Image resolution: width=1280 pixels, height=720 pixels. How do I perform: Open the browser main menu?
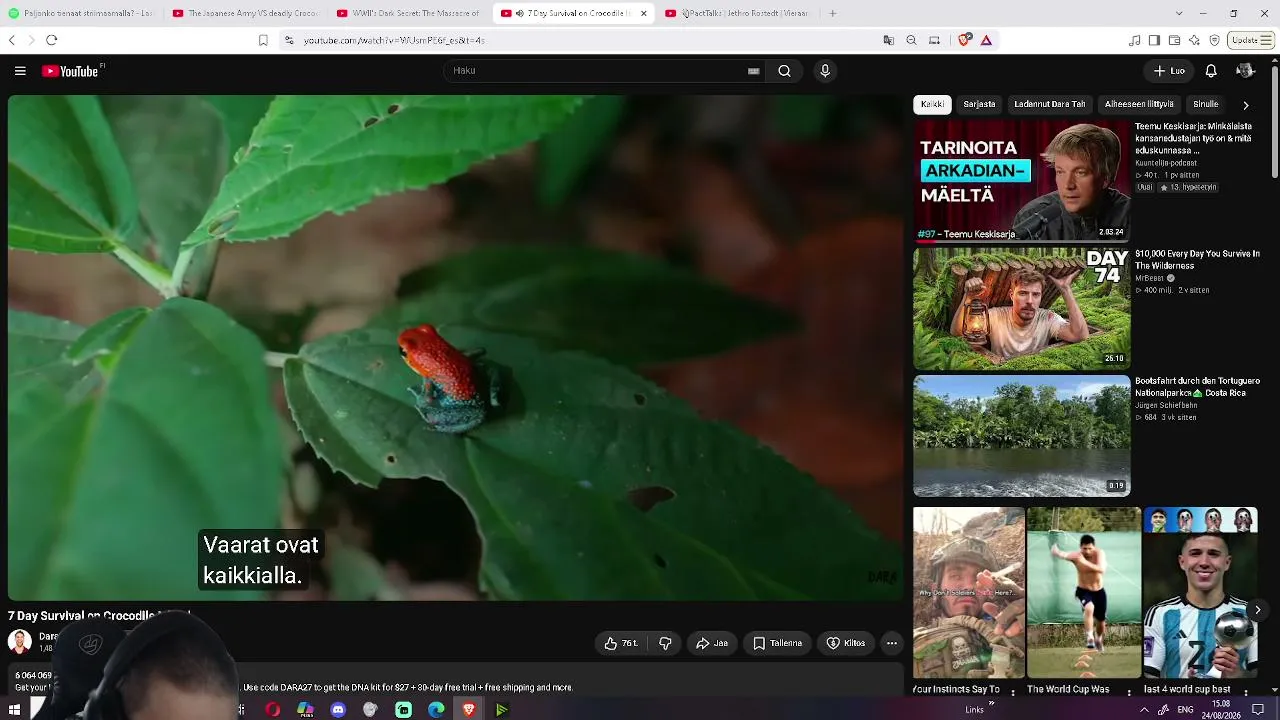click(x=1267, y=40)
